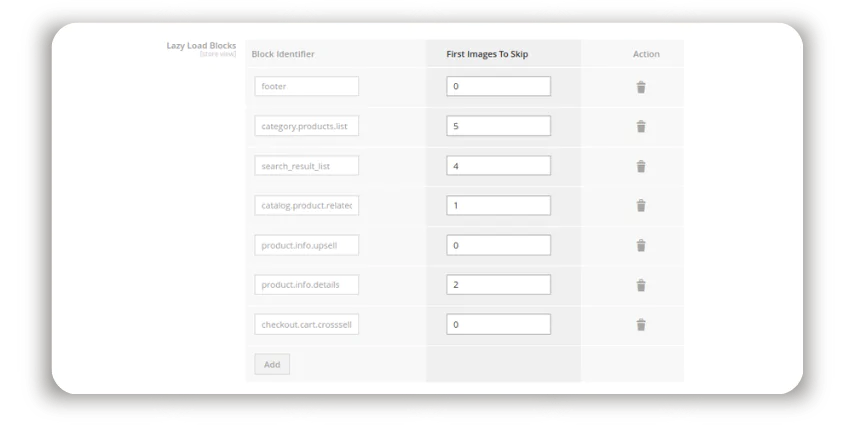Remove the search_result_list row
Viewport: 853px width, 425px height.
tap(641, 166)
